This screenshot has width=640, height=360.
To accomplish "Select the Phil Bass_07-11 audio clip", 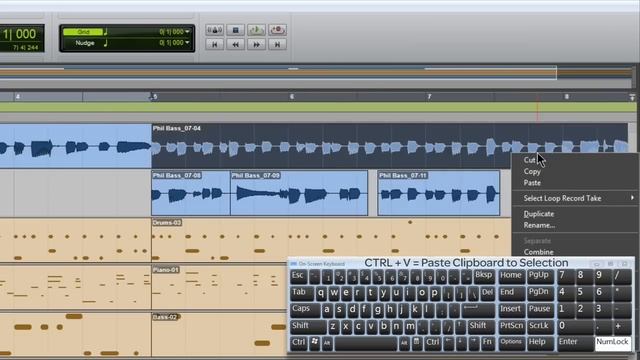I will click(439, 193).
